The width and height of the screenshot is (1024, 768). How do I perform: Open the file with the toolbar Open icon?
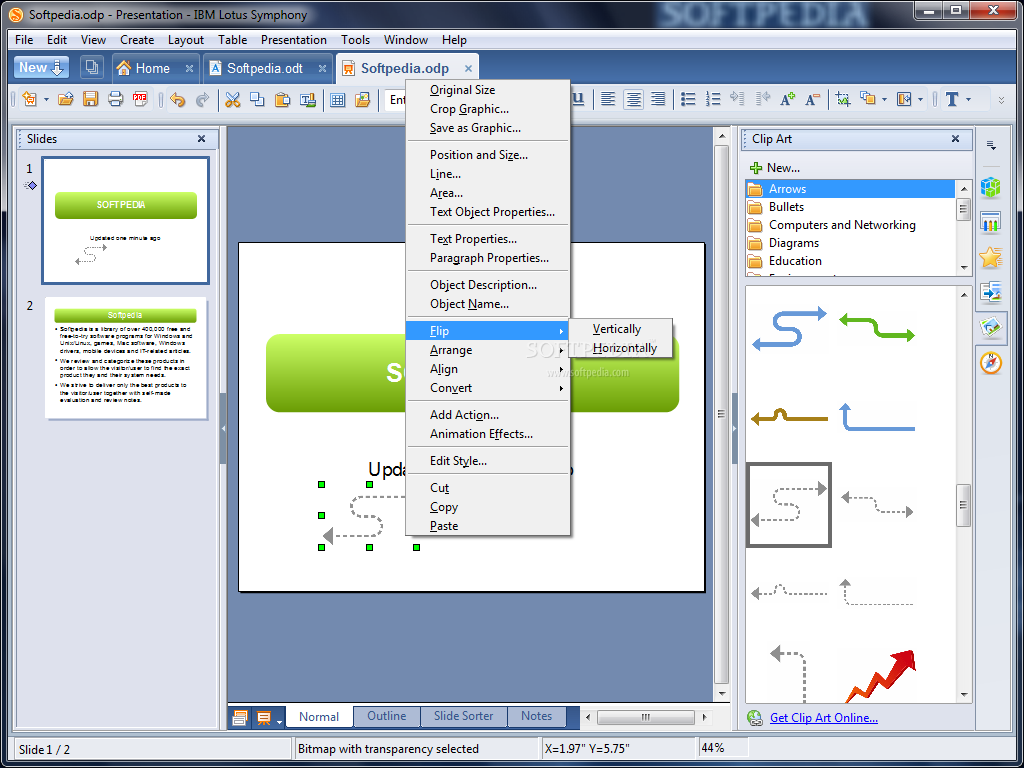coord(65,99)
